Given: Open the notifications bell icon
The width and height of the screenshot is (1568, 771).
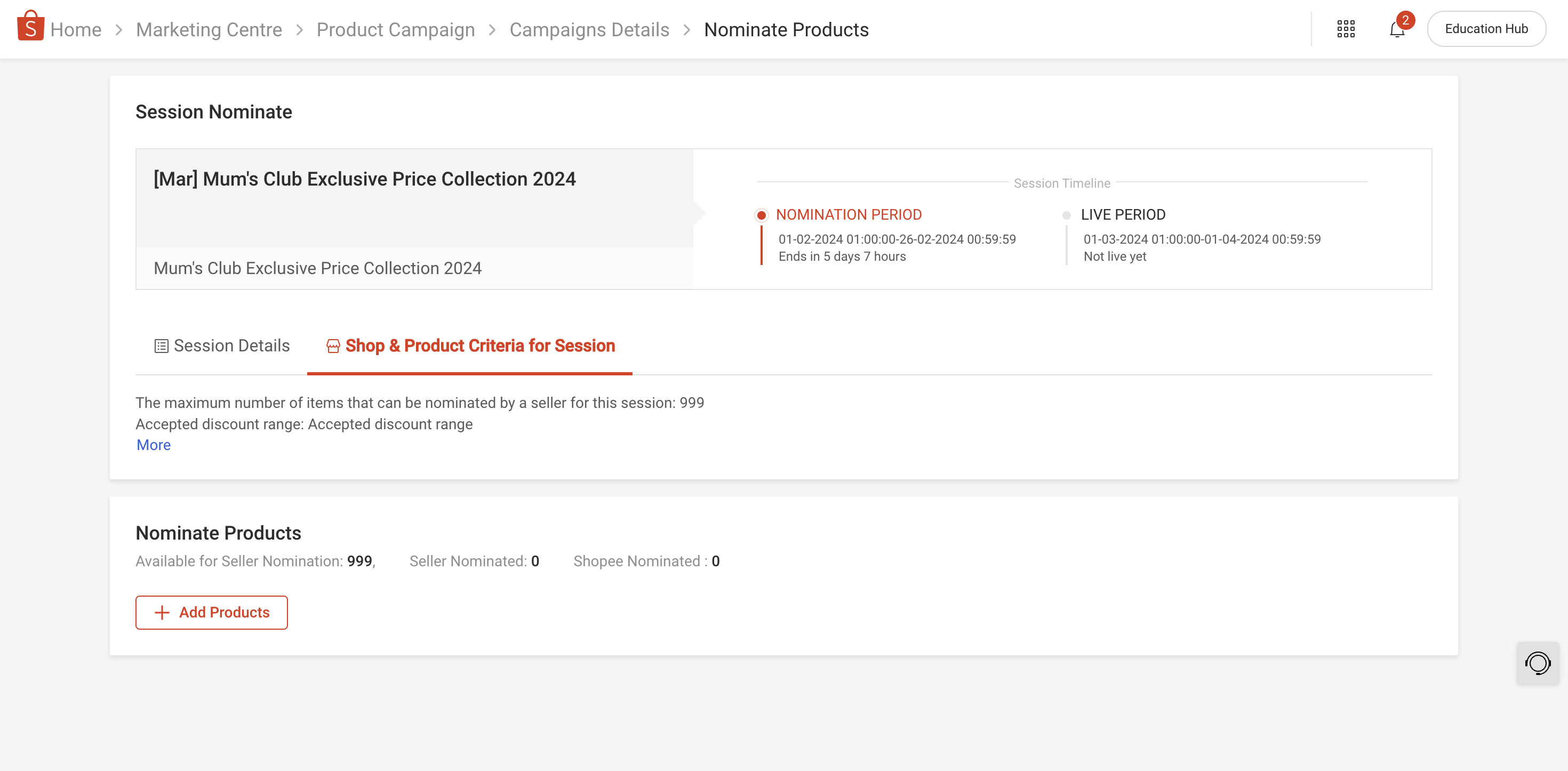Looking at the screenshot, I should (1396, 30).
